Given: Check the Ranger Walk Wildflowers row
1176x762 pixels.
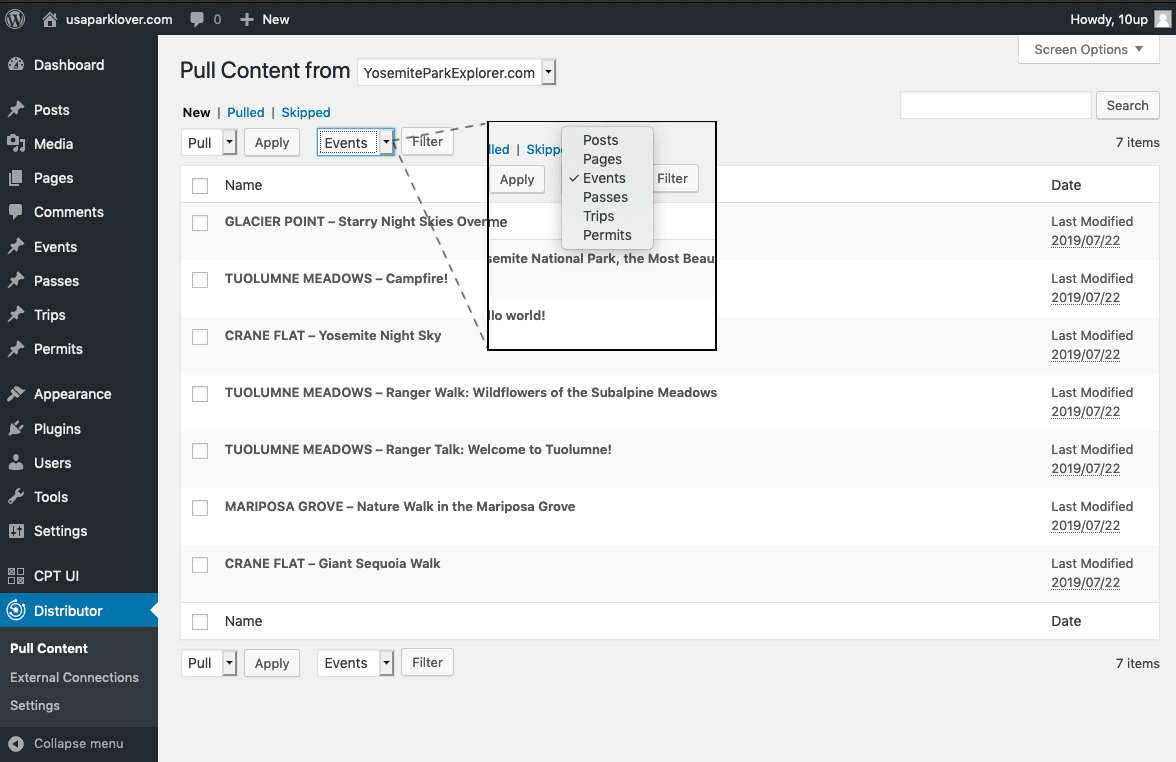Looking at the screenshot, I should pyautogui.click(x=200, y=394).
